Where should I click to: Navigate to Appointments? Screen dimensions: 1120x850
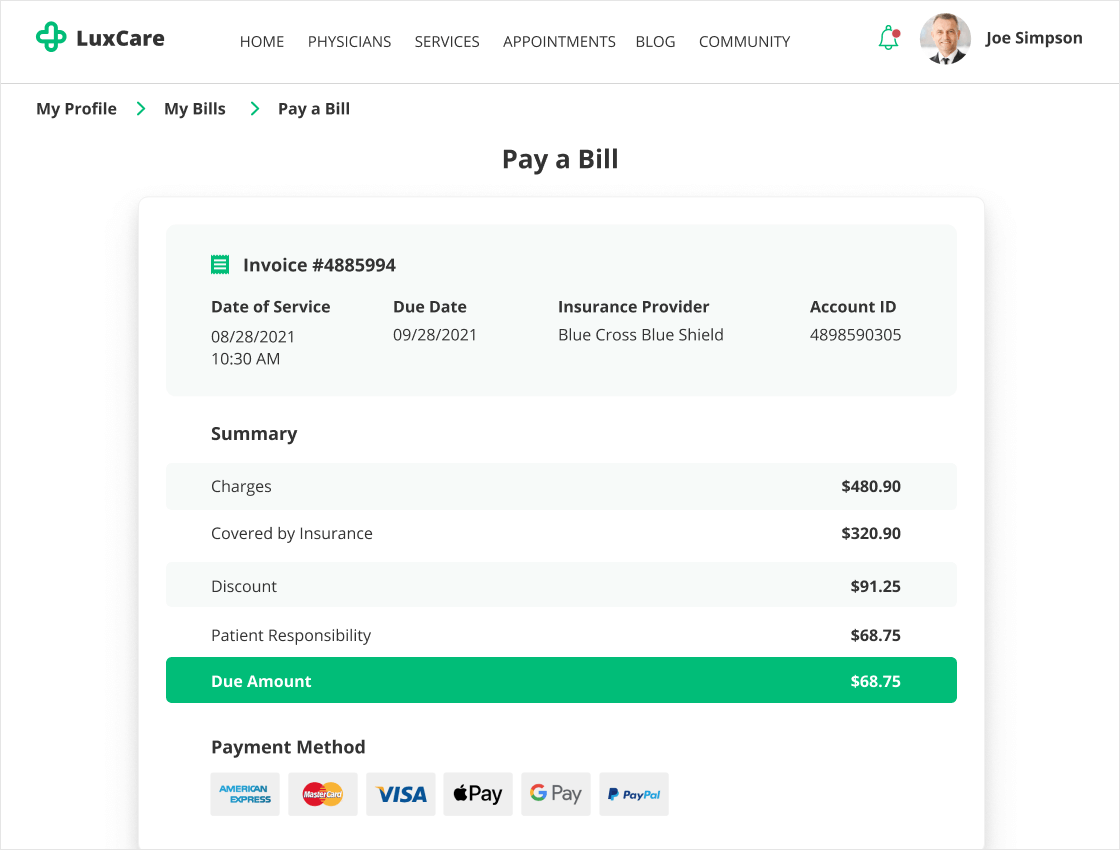(559, 42)
